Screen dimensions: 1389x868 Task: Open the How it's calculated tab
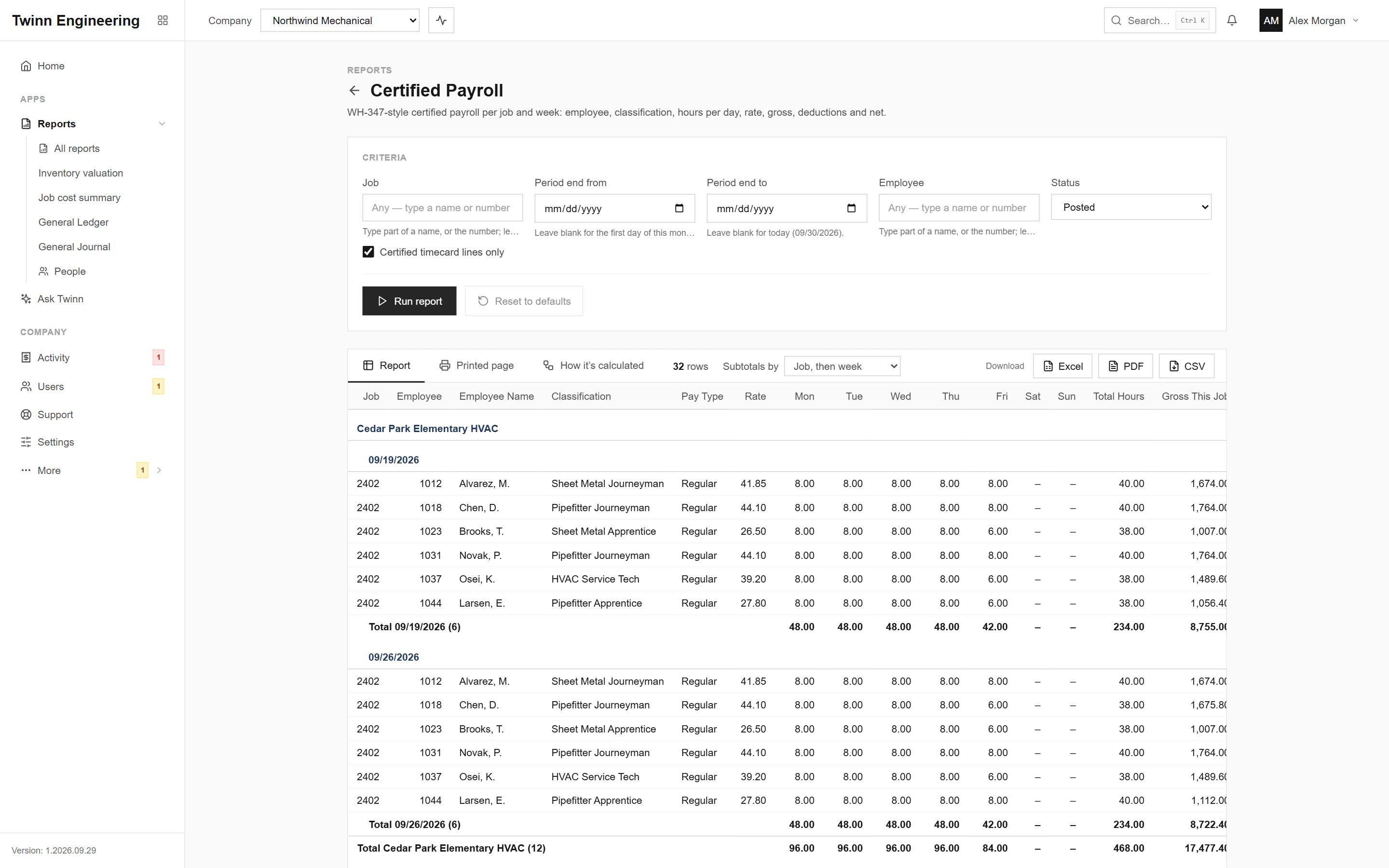[x=594, y=366]
